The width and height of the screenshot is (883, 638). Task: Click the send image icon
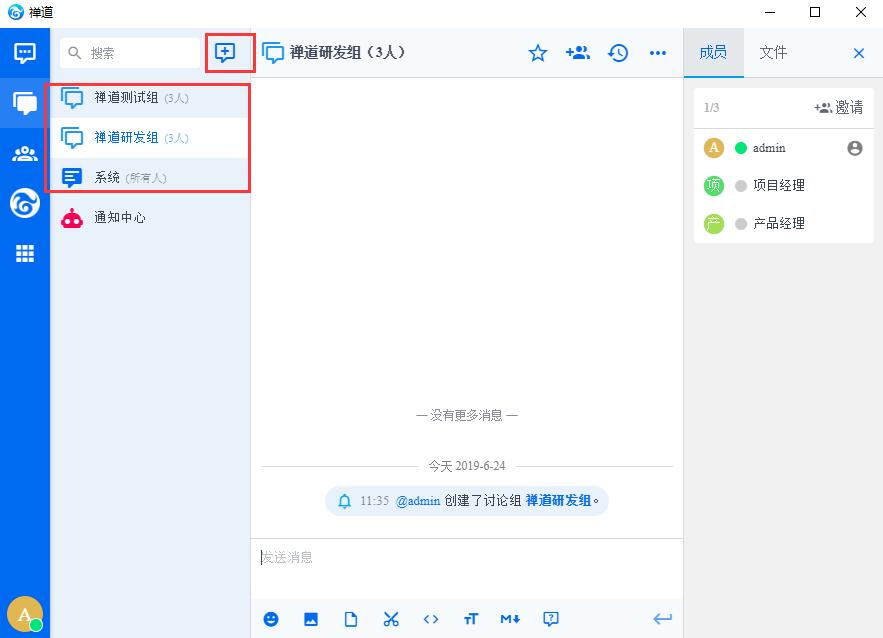(311, 619)
